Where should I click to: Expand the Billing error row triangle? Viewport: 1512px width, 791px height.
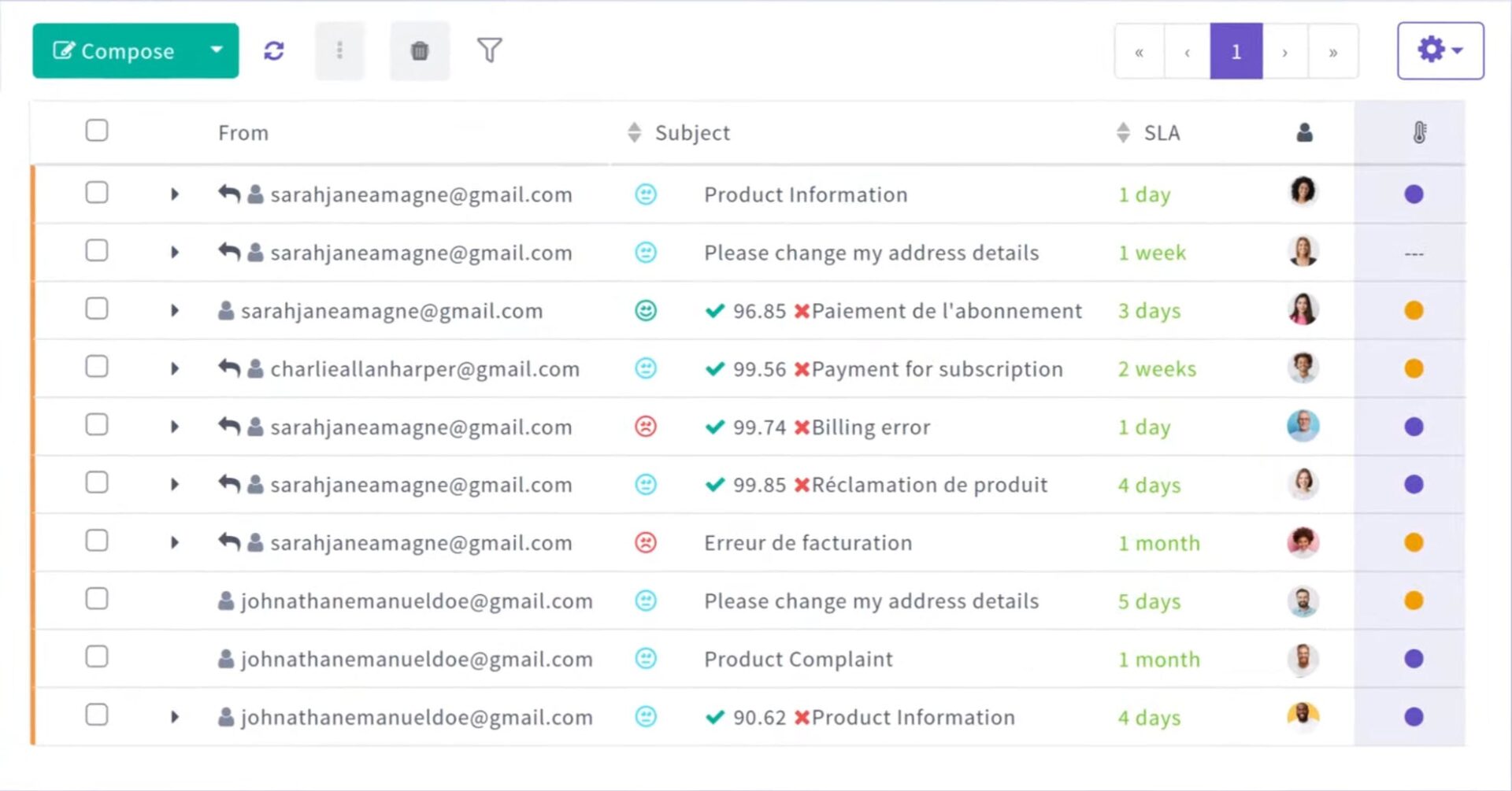pyautogui.click(x=175, y=427)
